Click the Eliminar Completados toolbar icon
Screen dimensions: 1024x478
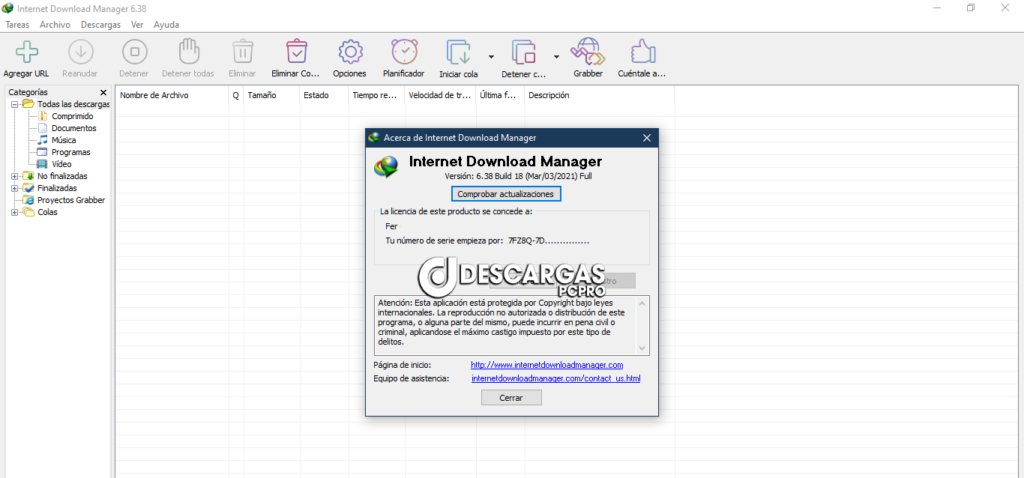296,52
